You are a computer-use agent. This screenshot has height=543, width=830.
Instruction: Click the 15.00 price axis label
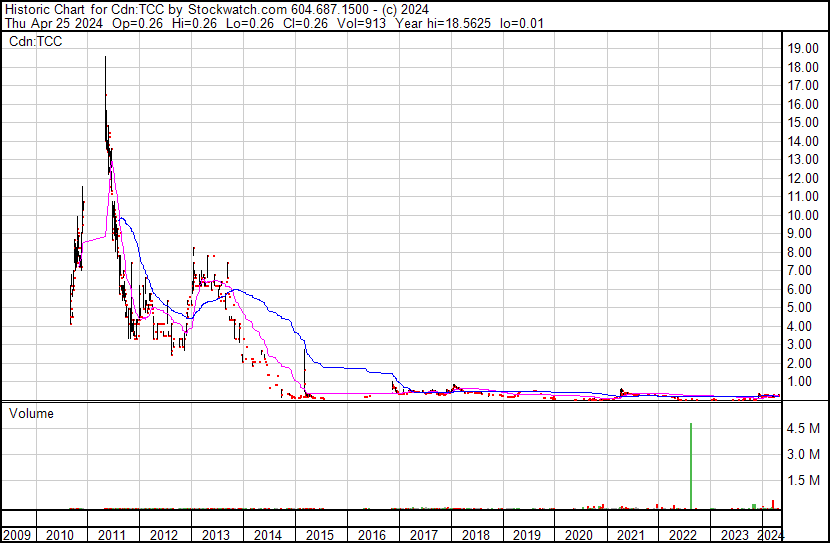coord(803,122)
